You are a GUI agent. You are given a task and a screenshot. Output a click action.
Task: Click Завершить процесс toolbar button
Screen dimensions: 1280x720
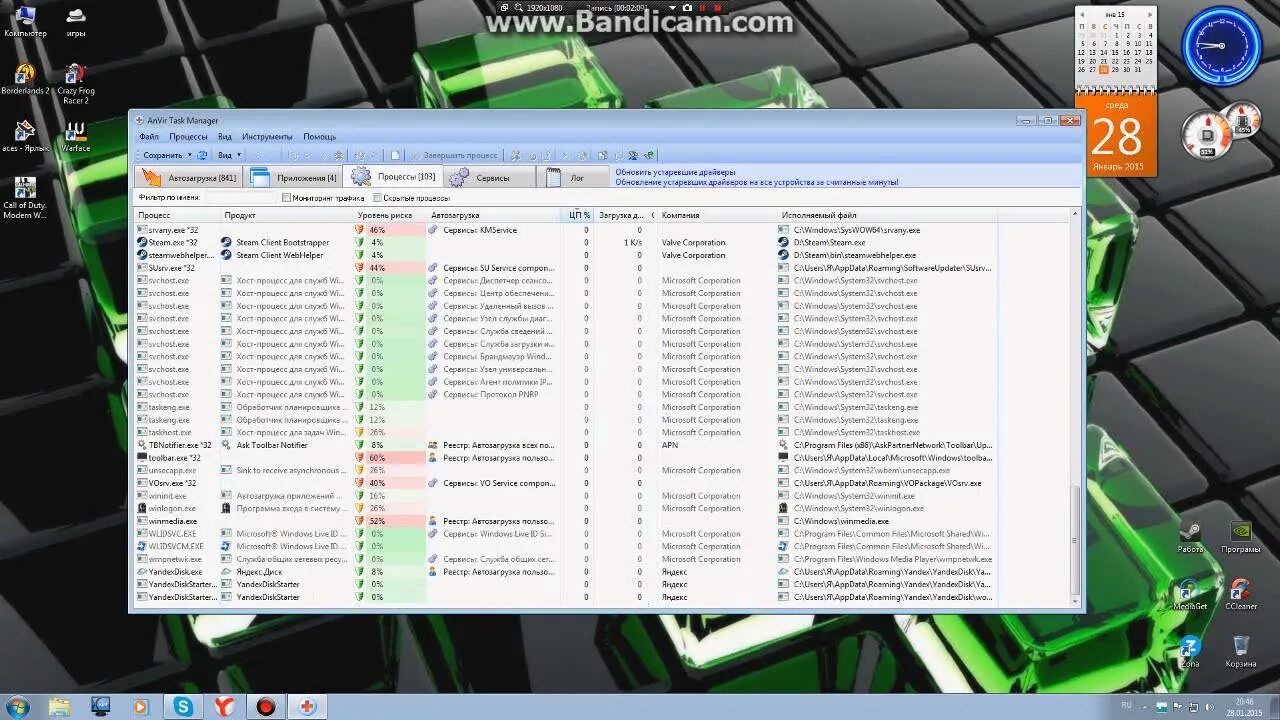(453, 155)
